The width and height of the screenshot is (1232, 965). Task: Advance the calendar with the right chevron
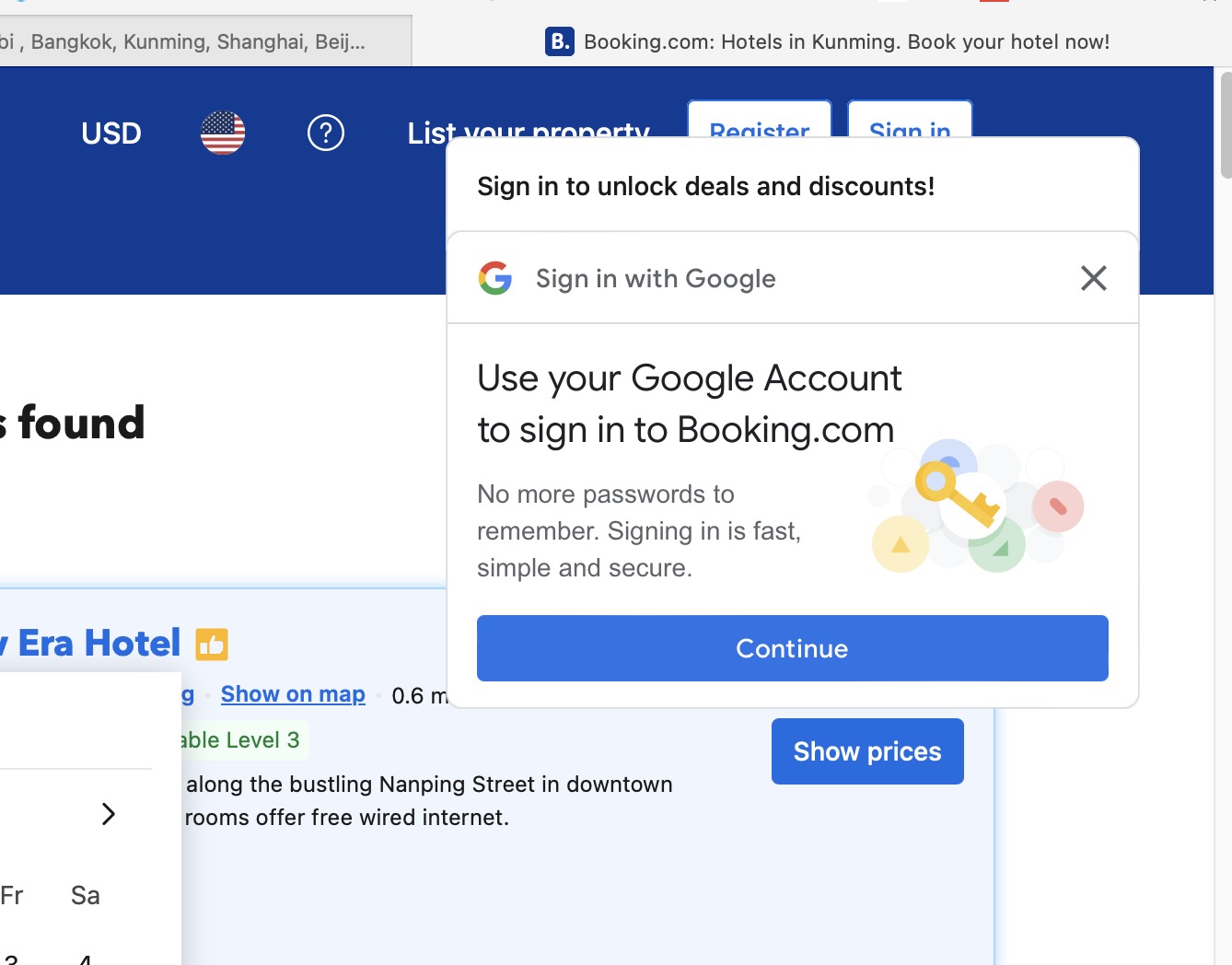point(108,813)
